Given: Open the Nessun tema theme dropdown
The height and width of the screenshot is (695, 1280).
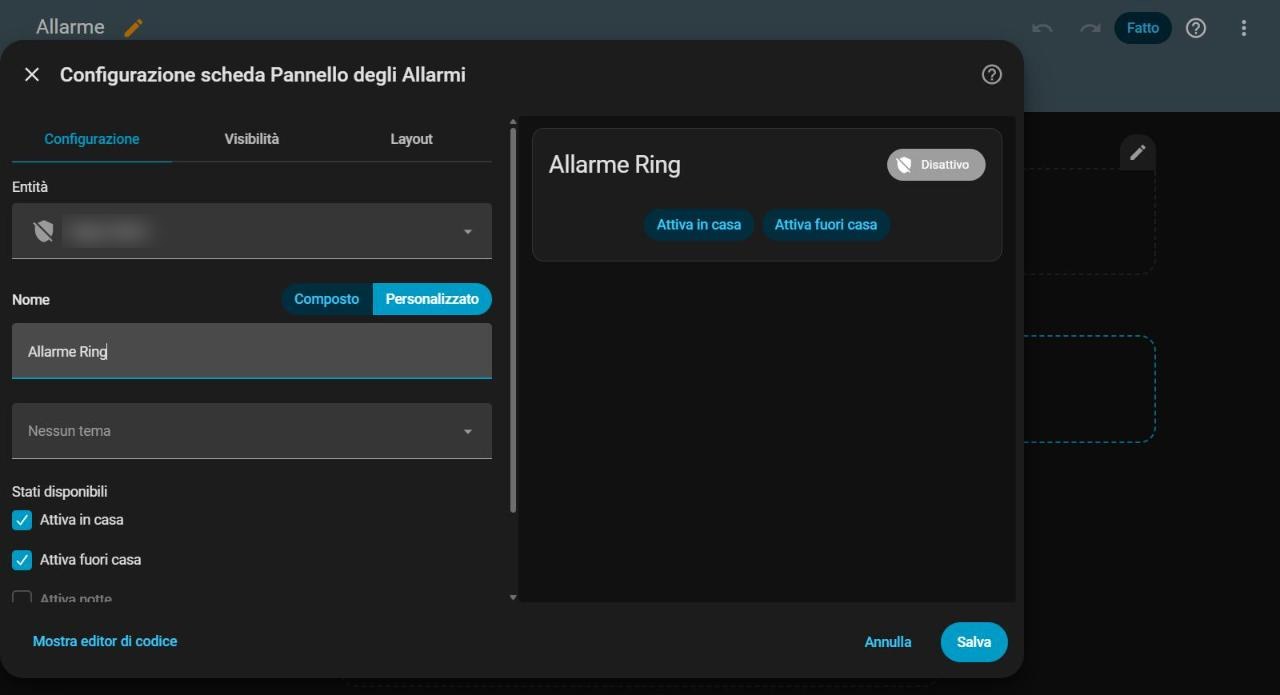Looking at the screenshot, I should pos(252,431).
